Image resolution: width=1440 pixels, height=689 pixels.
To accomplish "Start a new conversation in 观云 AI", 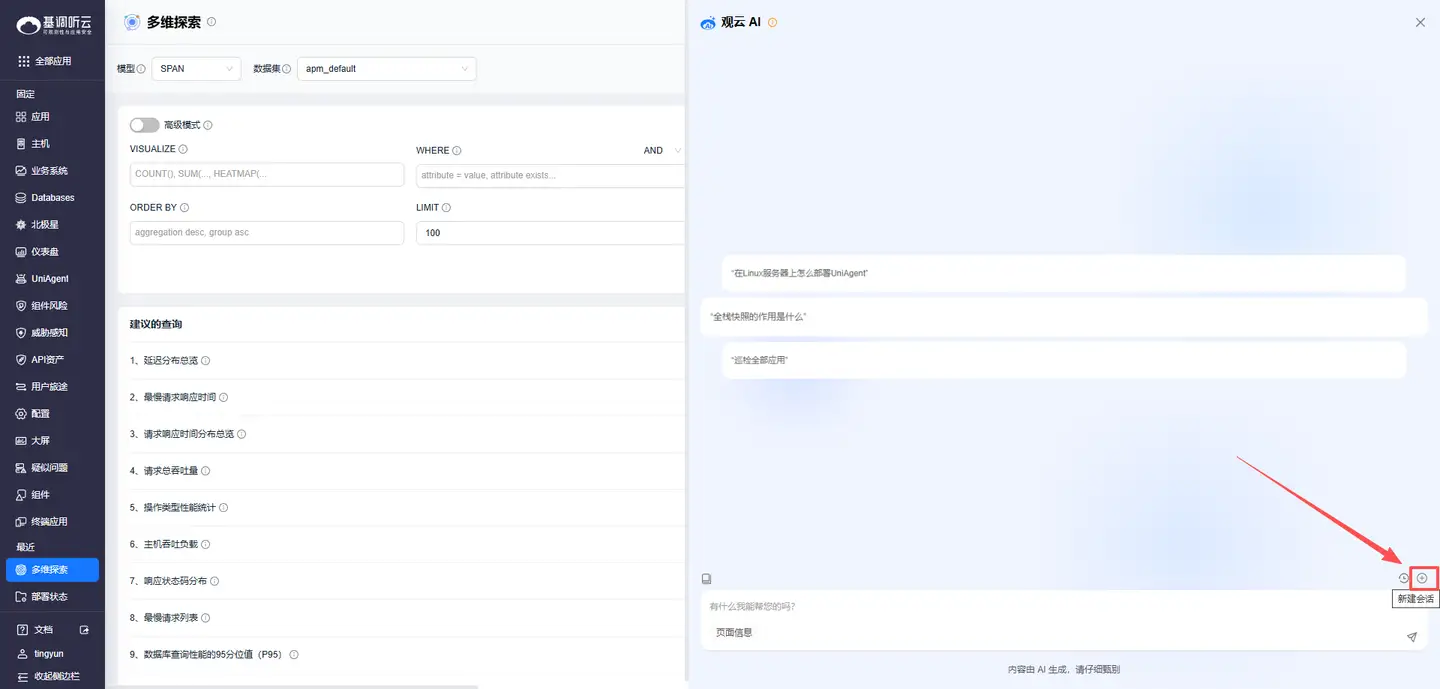I will coord(1422,577).
